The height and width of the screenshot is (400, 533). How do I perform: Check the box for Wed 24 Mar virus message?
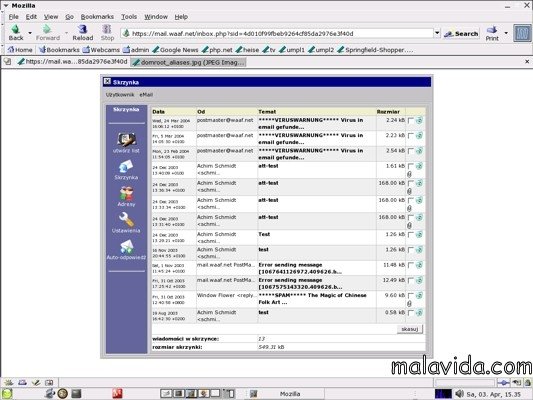tap(411, 121)
